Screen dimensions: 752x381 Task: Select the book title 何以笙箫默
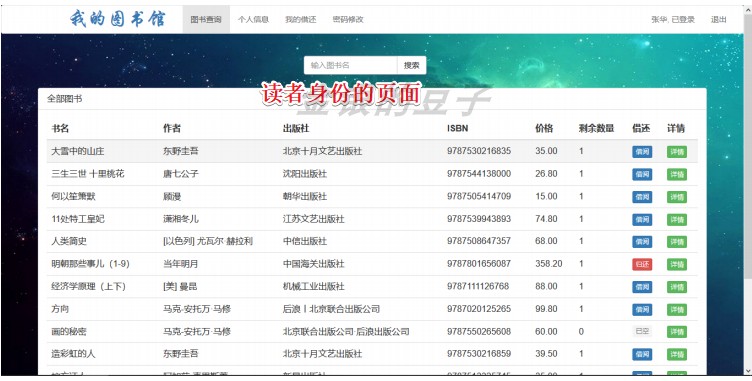pyautogui.click(x=73, y=196)
